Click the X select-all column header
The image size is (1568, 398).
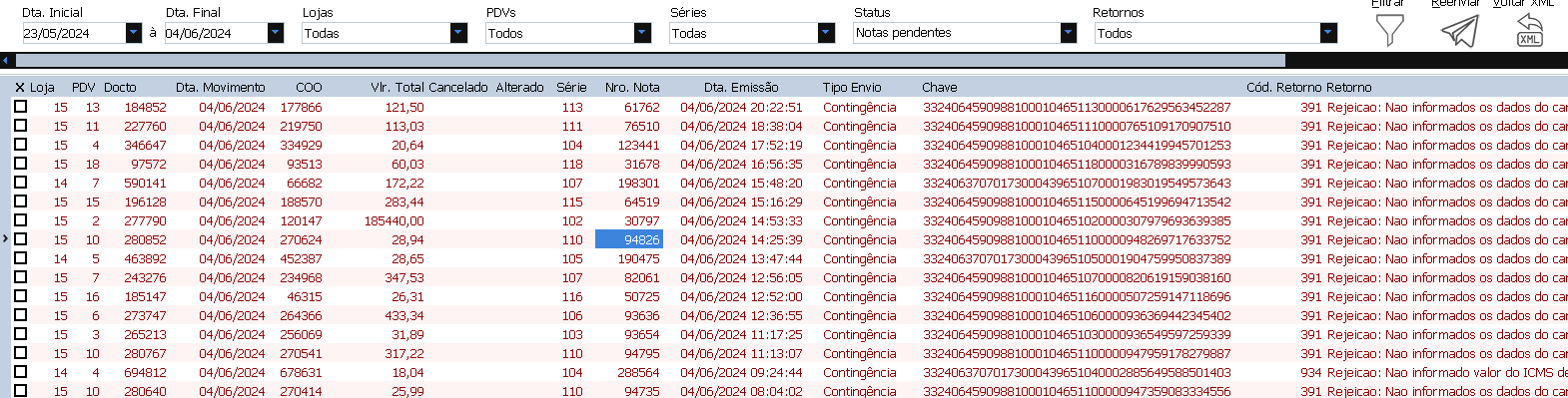19,88
